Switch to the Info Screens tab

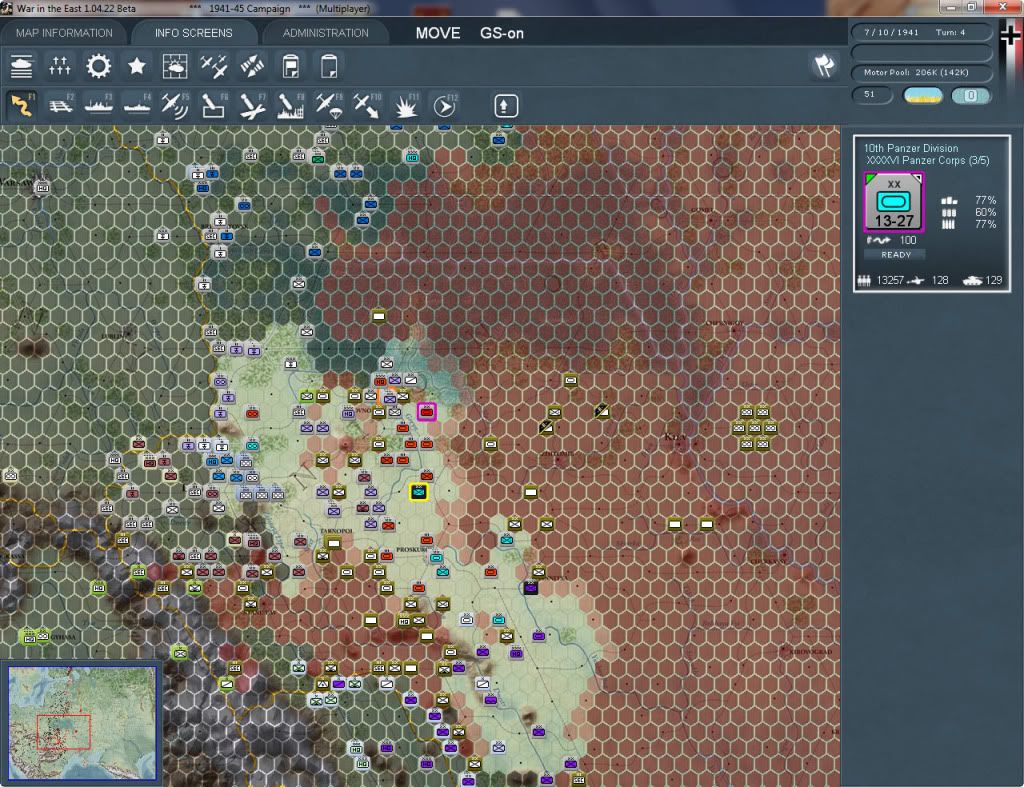193,33
